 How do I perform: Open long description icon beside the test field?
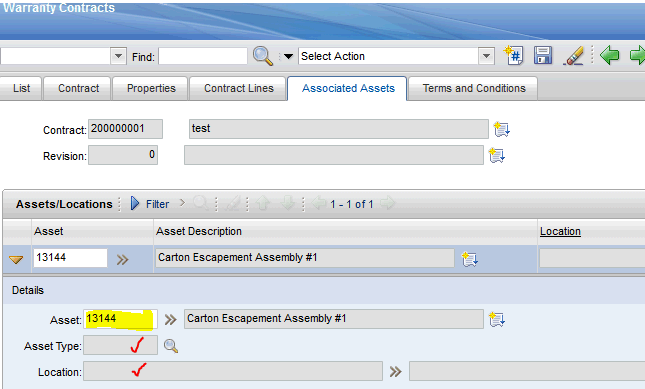[x=501, y=130]
